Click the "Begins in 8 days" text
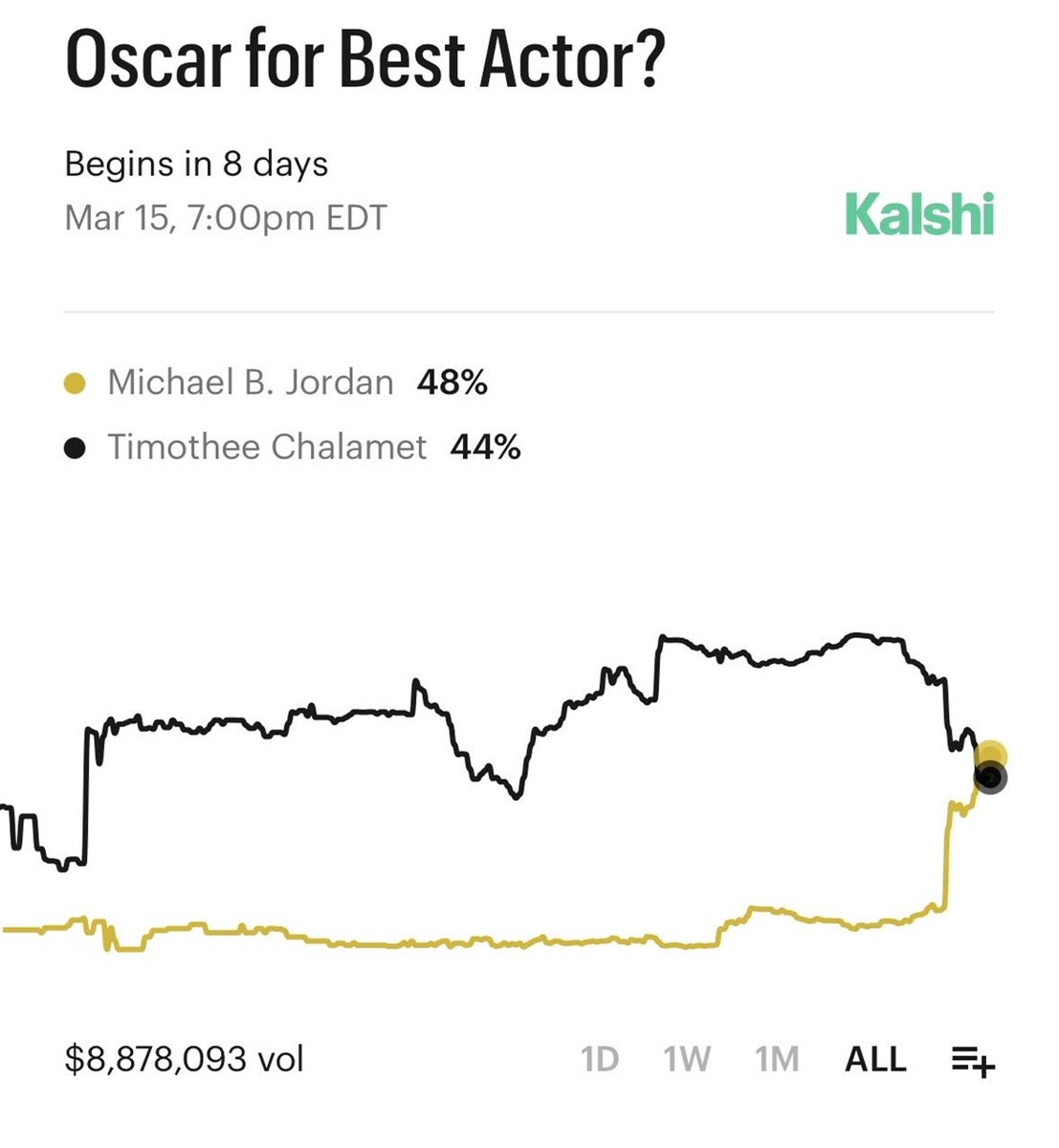1059x1148 pixels. pyautogui.click(x=196, y=164)
